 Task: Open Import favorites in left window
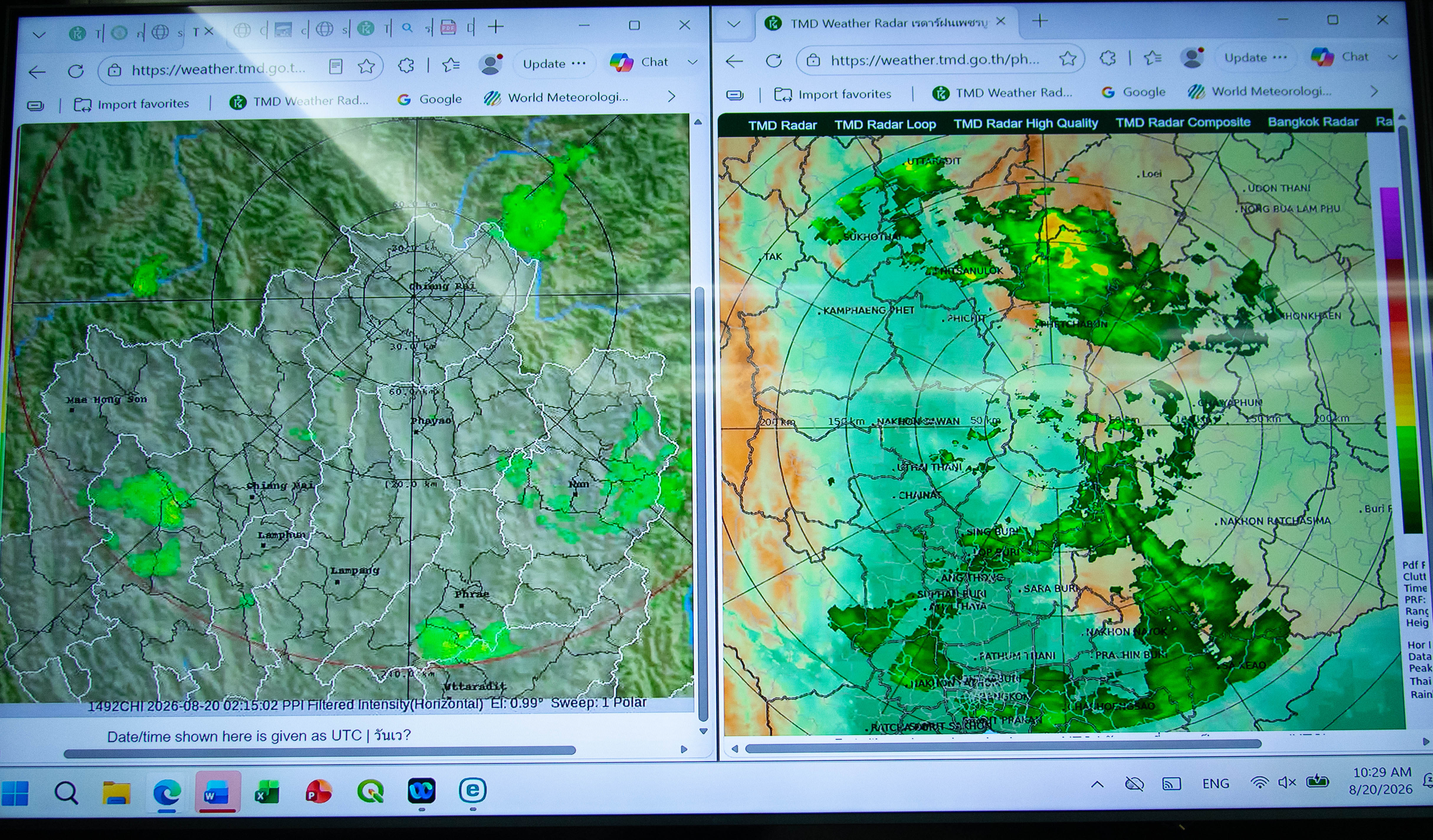(x=132, y=104)
